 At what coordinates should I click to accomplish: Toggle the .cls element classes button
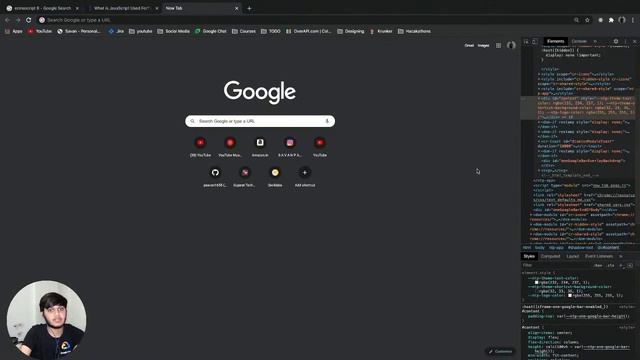point(611,266)
